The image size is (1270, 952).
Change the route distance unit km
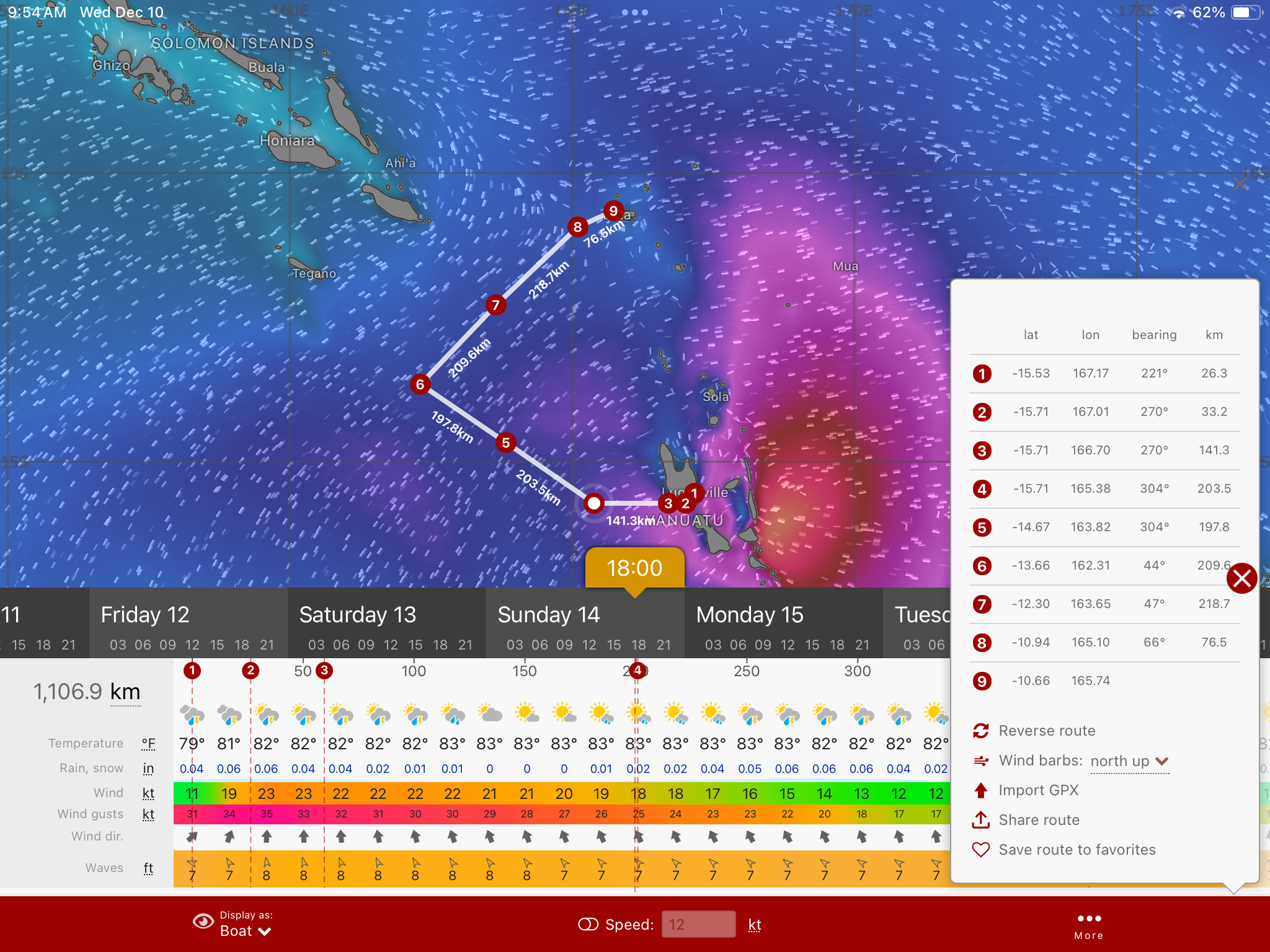click(125, 692)
